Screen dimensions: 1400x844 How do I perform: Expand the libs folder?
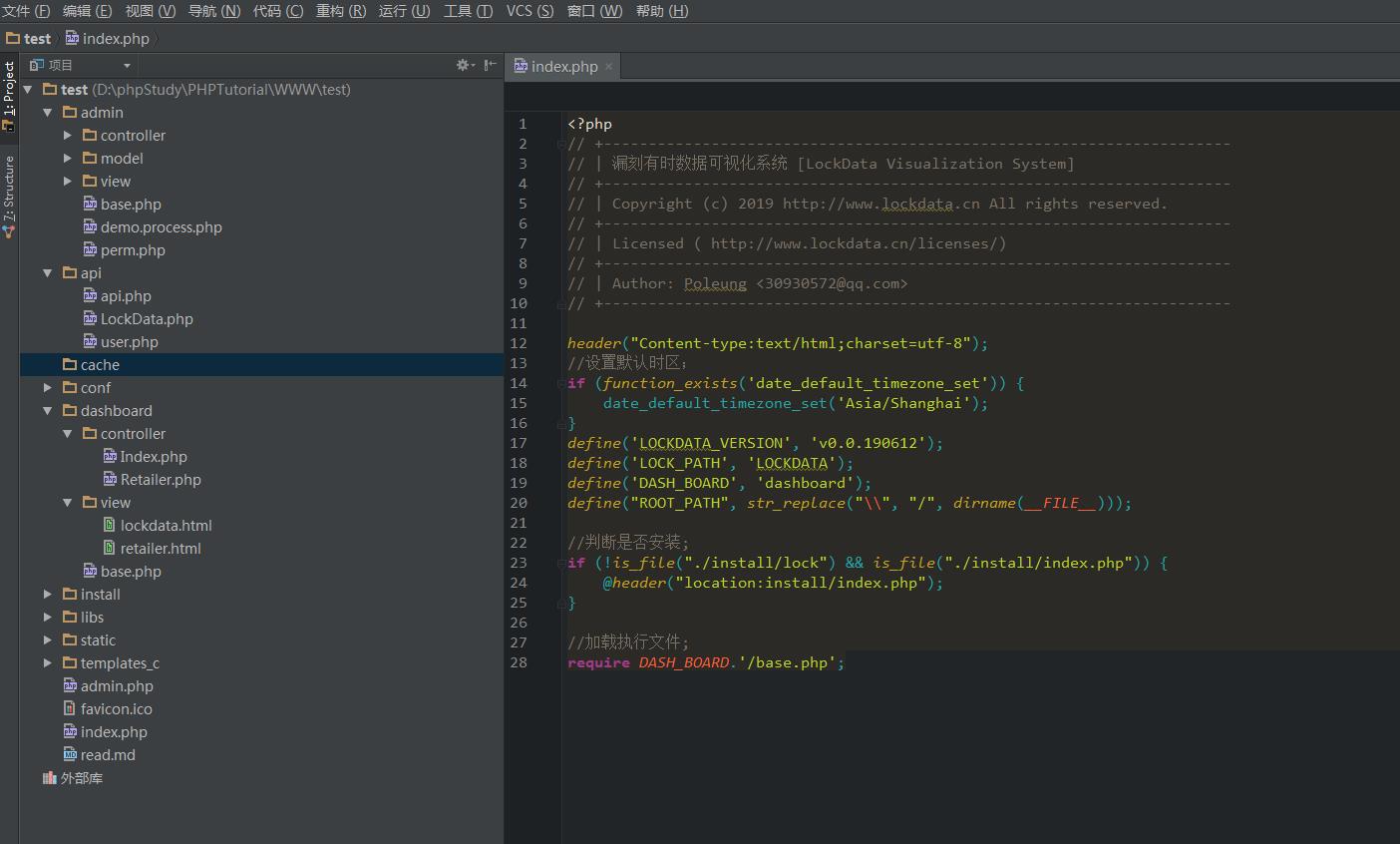tap(47, 618)
